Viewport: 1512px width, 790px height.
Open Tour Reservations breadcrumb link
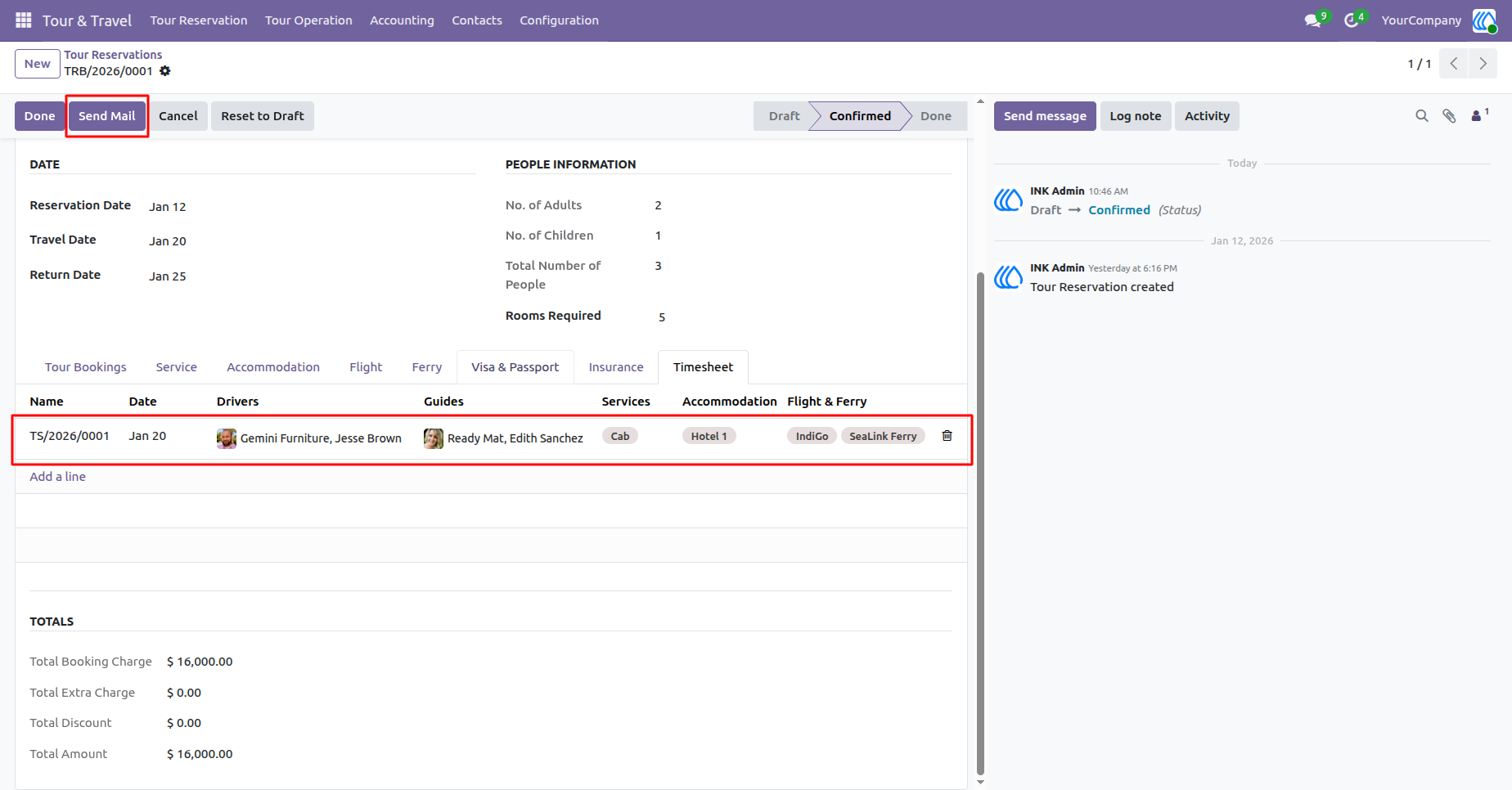(x=113, y=55)
